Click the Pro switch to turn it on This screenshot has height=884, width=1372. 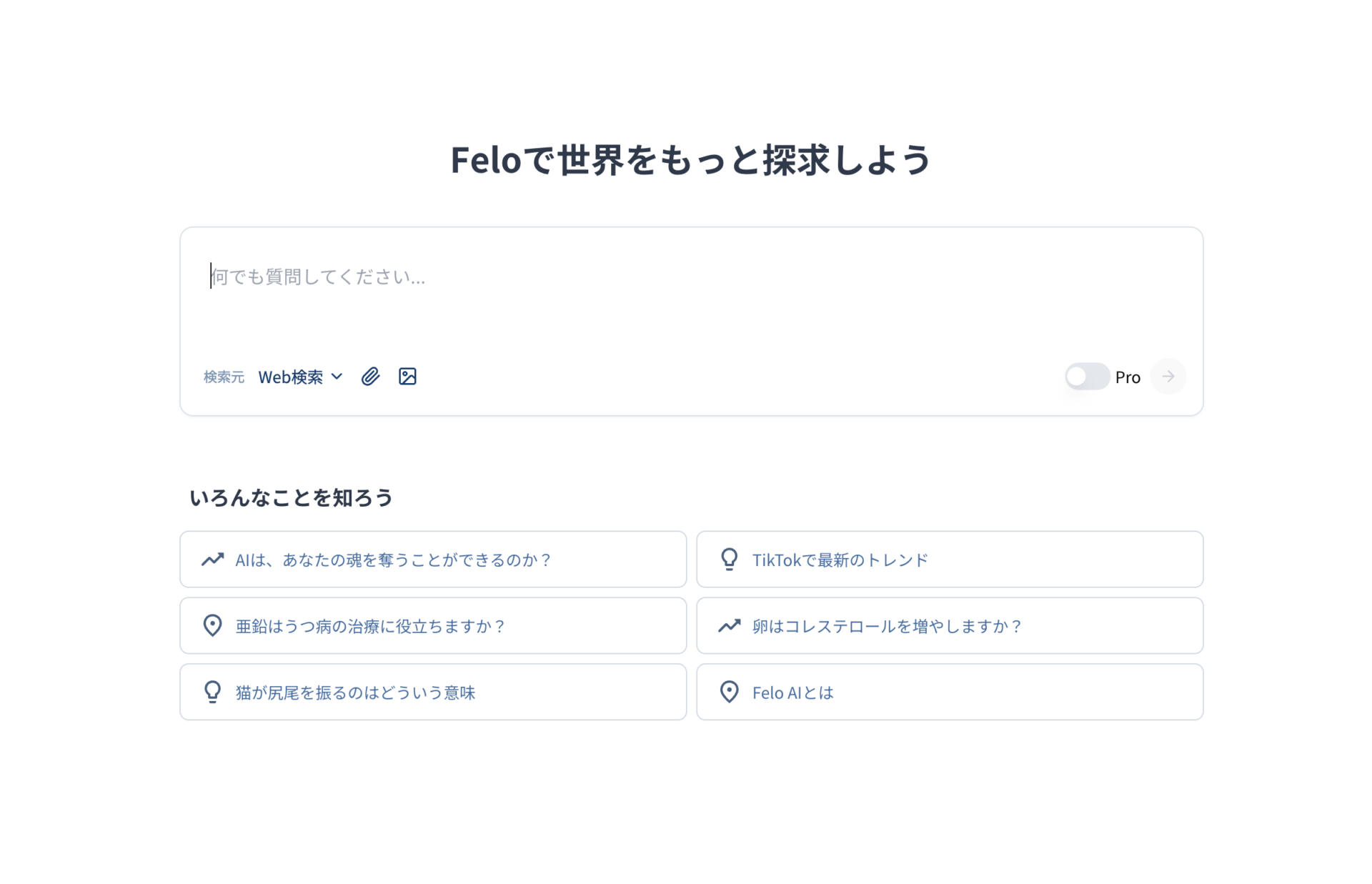click(1087, 377)
